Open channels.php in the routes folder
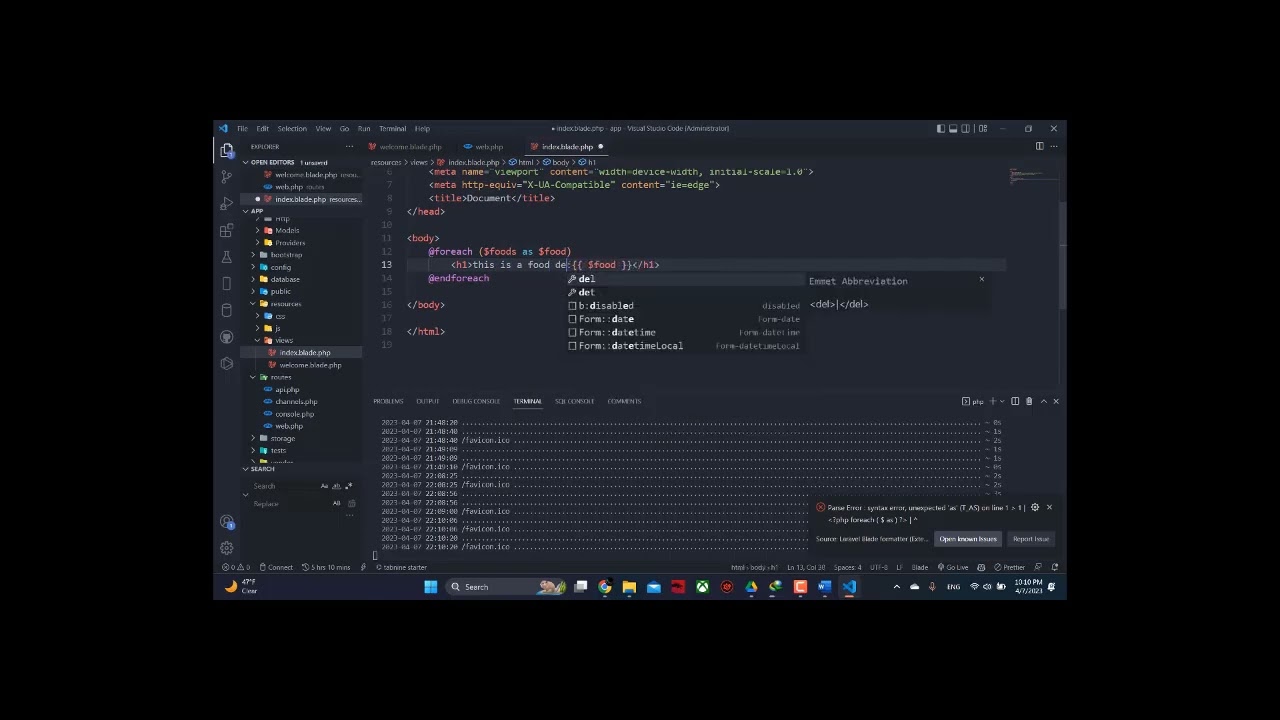The image size is (1280, 720). (x=296, y=401)
